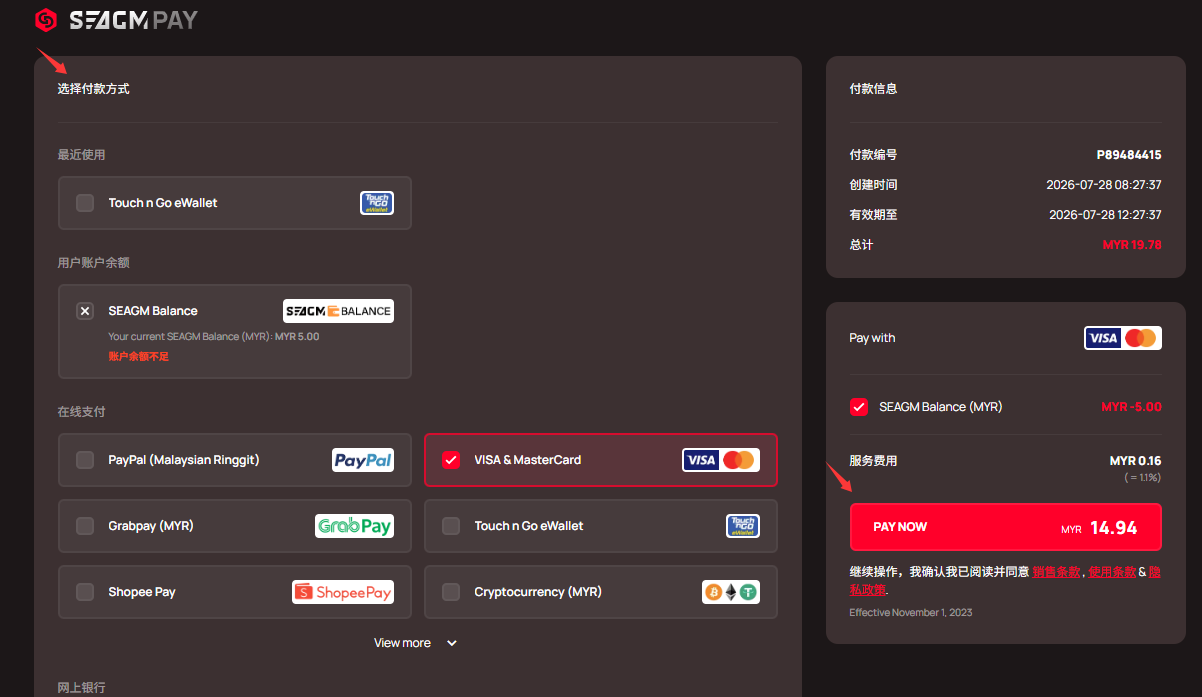
Task: Click the View more chevron arrow
Action: (x=452, y=643)
